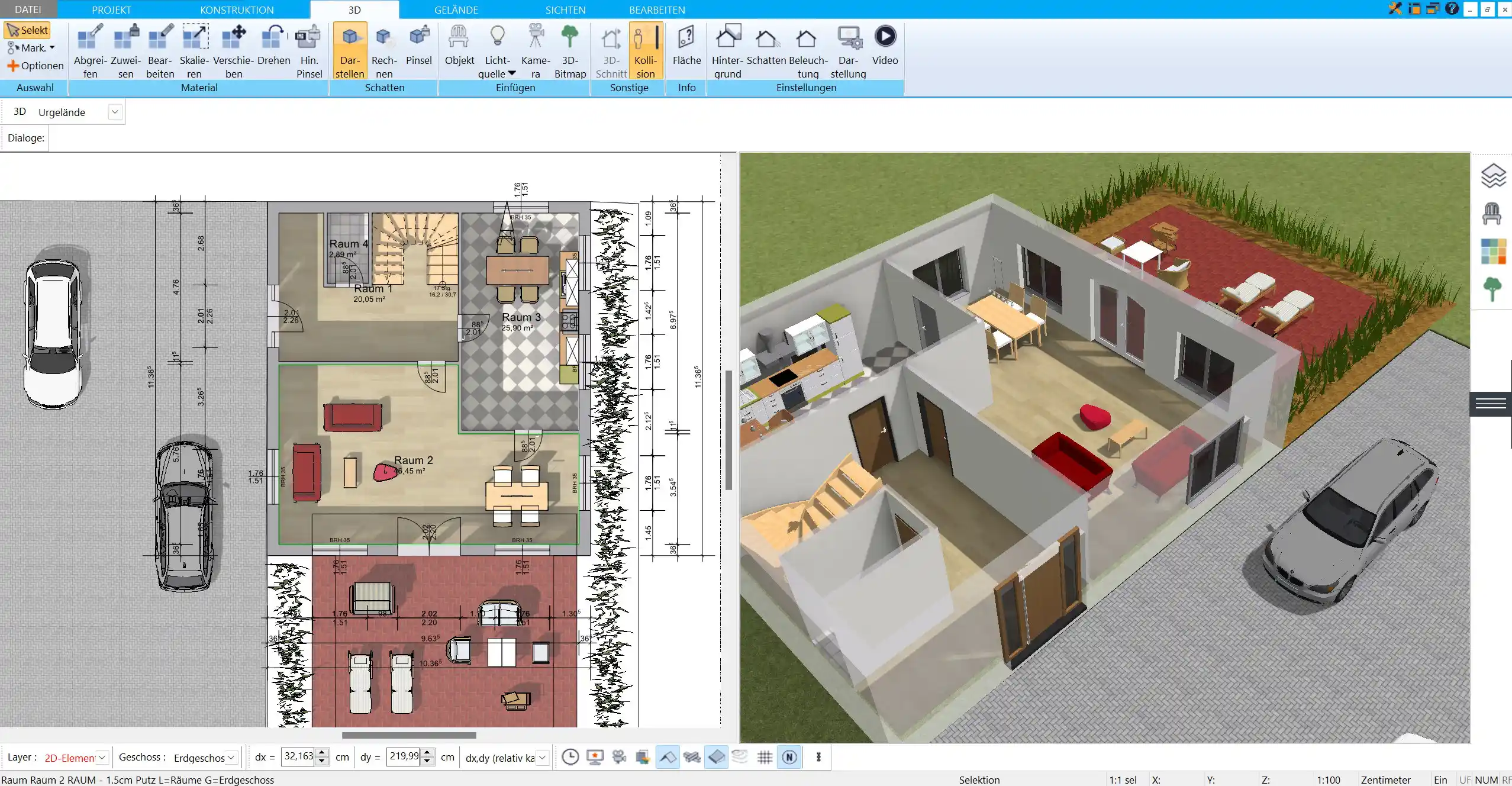Insert a 3D-Bitmap tree
1512x786 pixels.
point(570,51)
